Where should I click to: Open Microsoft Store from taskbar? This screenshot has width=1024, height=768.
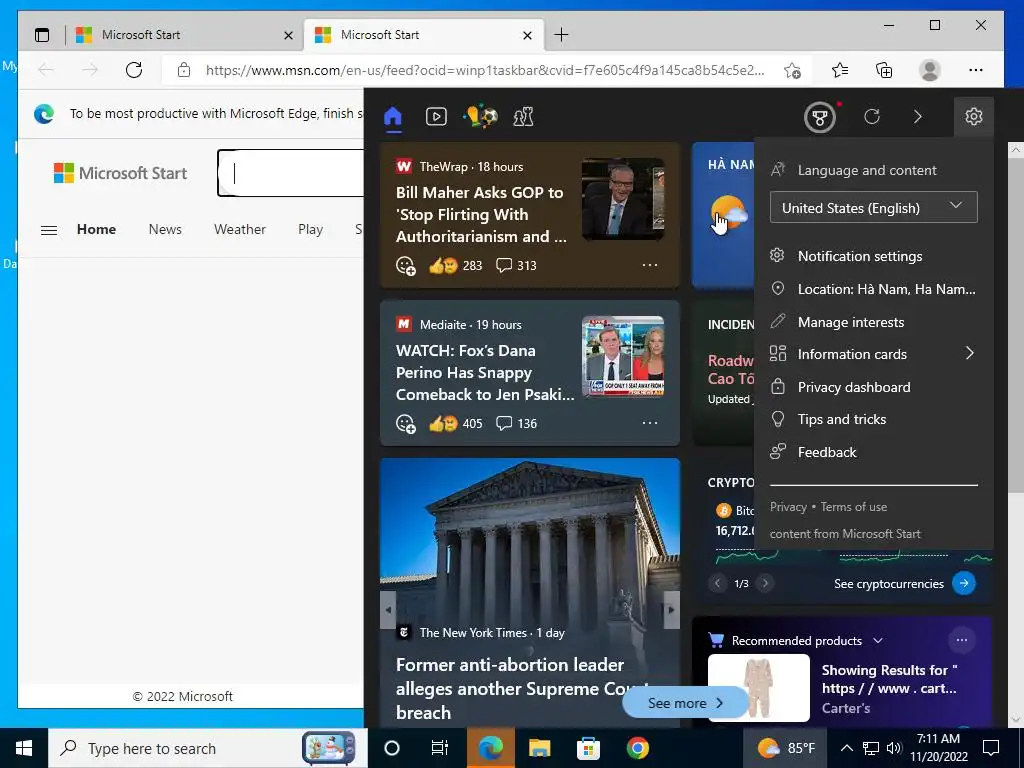click(x=588, y=748)
